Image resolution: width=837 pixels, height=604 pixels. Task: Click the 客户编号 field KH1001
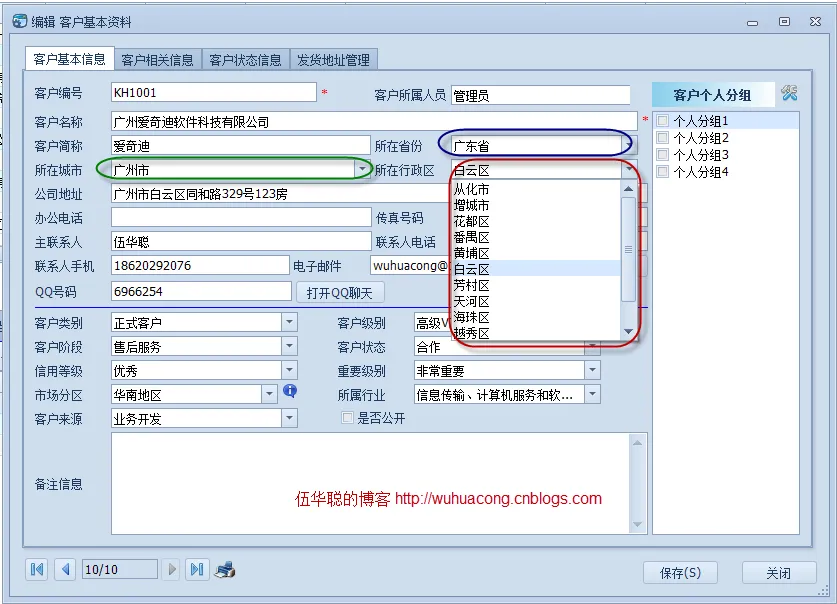214,92
